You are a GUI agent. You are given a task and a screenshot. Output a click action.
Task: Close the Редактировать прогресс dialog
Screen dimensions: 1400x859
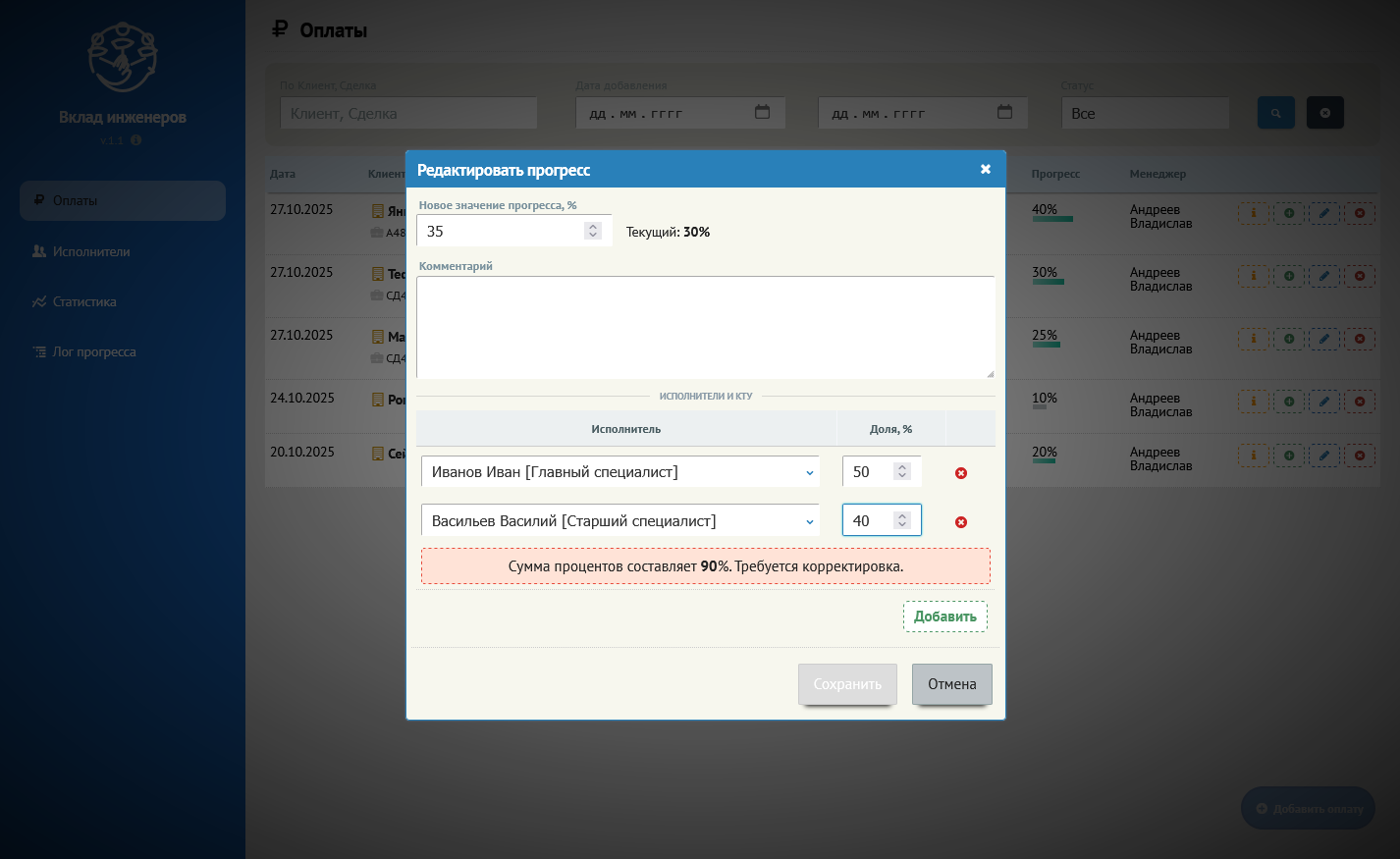pos(985,170)
